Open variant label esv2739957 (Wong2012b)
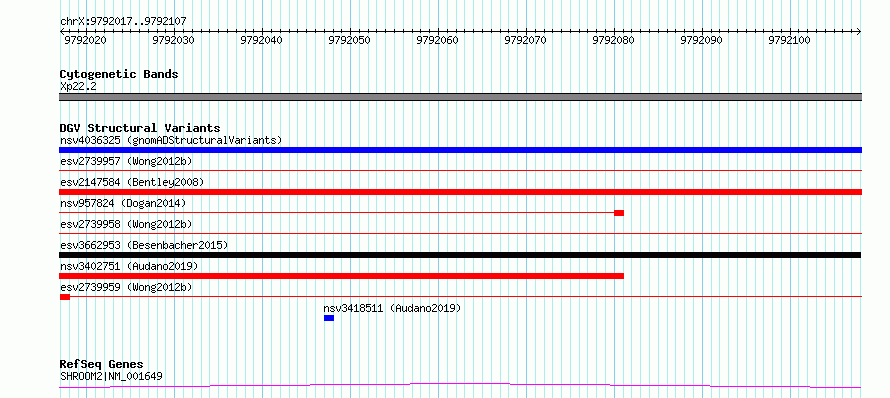The width and height of the screenshot is (890, 398). click(126, 161)
